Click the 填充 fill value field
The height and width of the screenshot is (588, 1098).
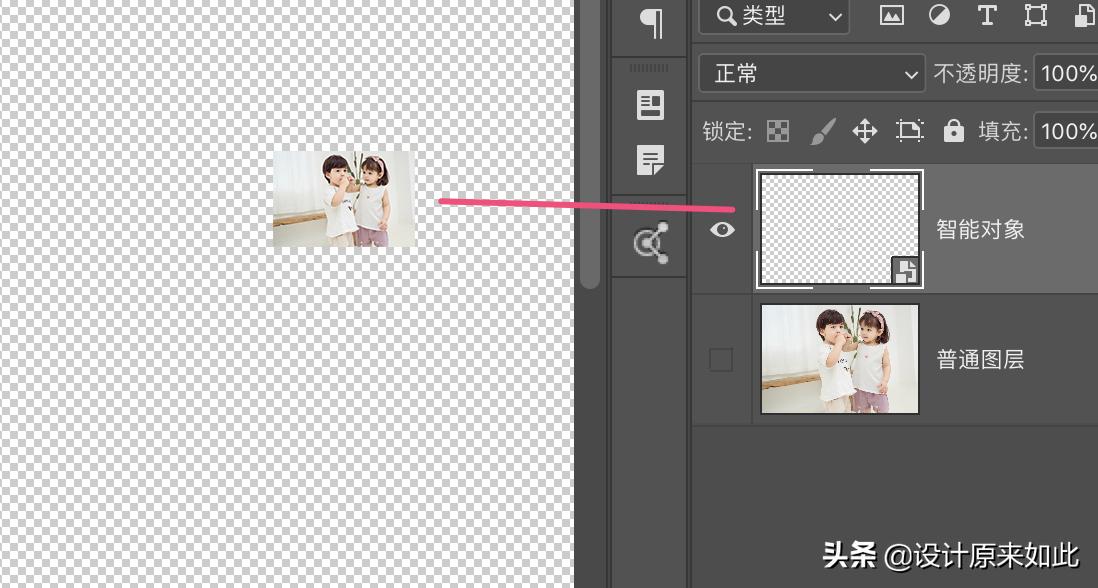coord(1066,131)
